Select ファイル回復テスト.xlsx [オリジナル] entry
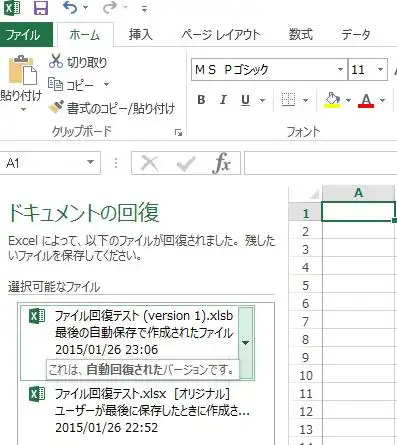 pos(137,411)
